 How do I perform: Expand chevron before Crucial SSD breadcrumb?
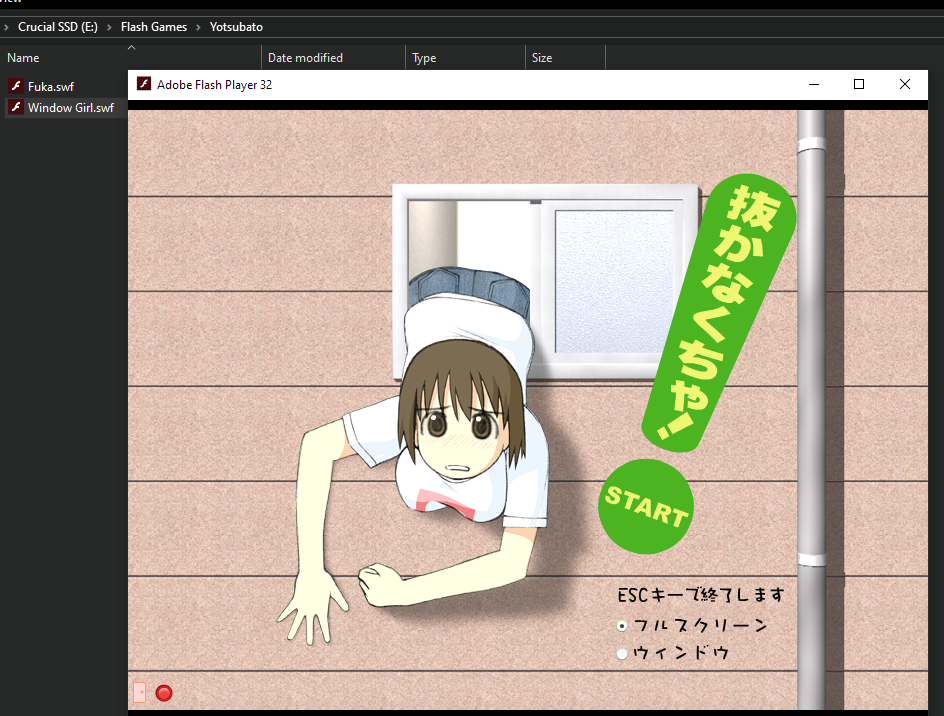[6, 27]
